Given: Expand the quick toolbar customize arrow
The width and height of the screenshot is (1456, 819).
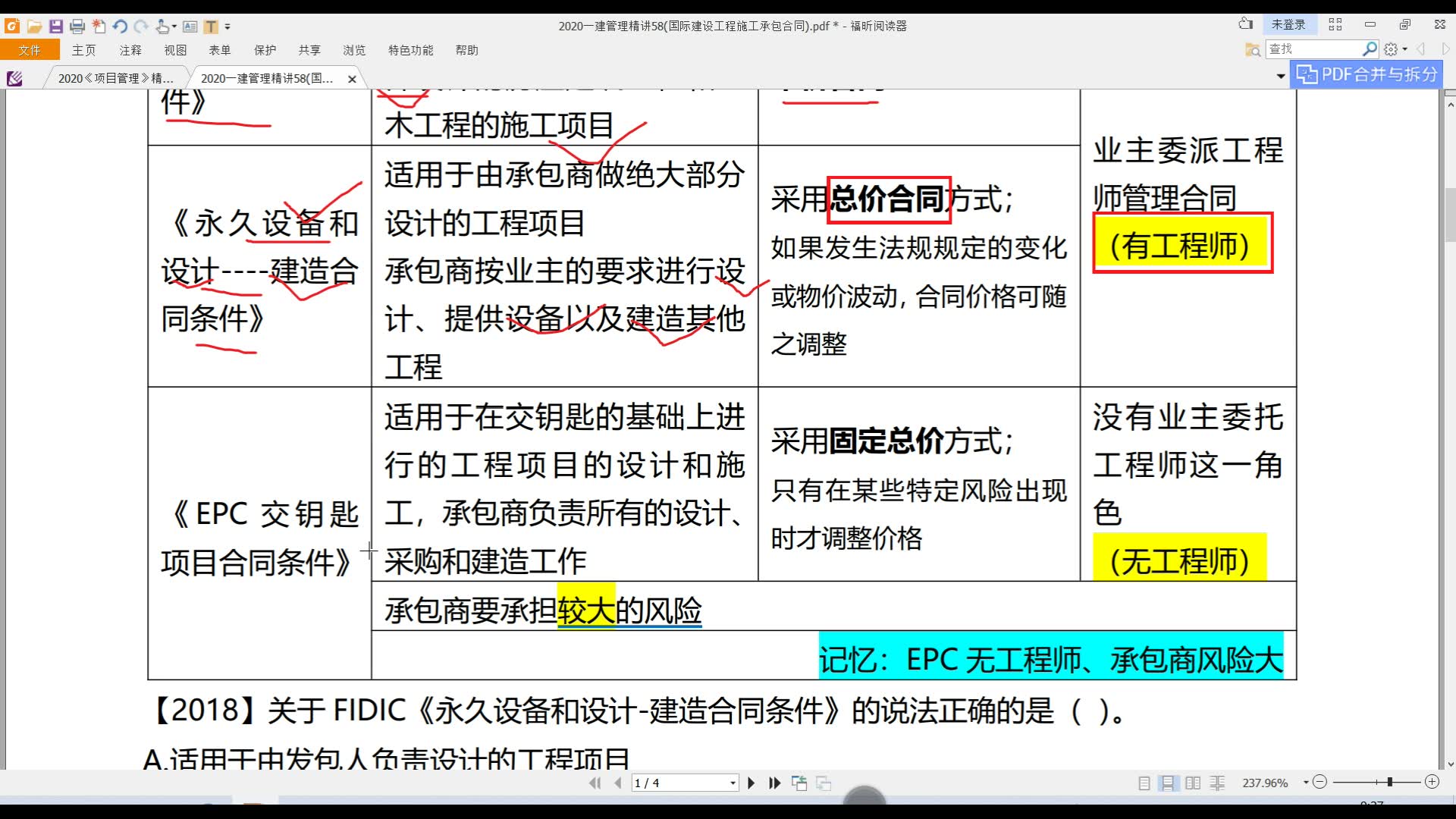Looking at the screenshot, I should click(229, 26).
